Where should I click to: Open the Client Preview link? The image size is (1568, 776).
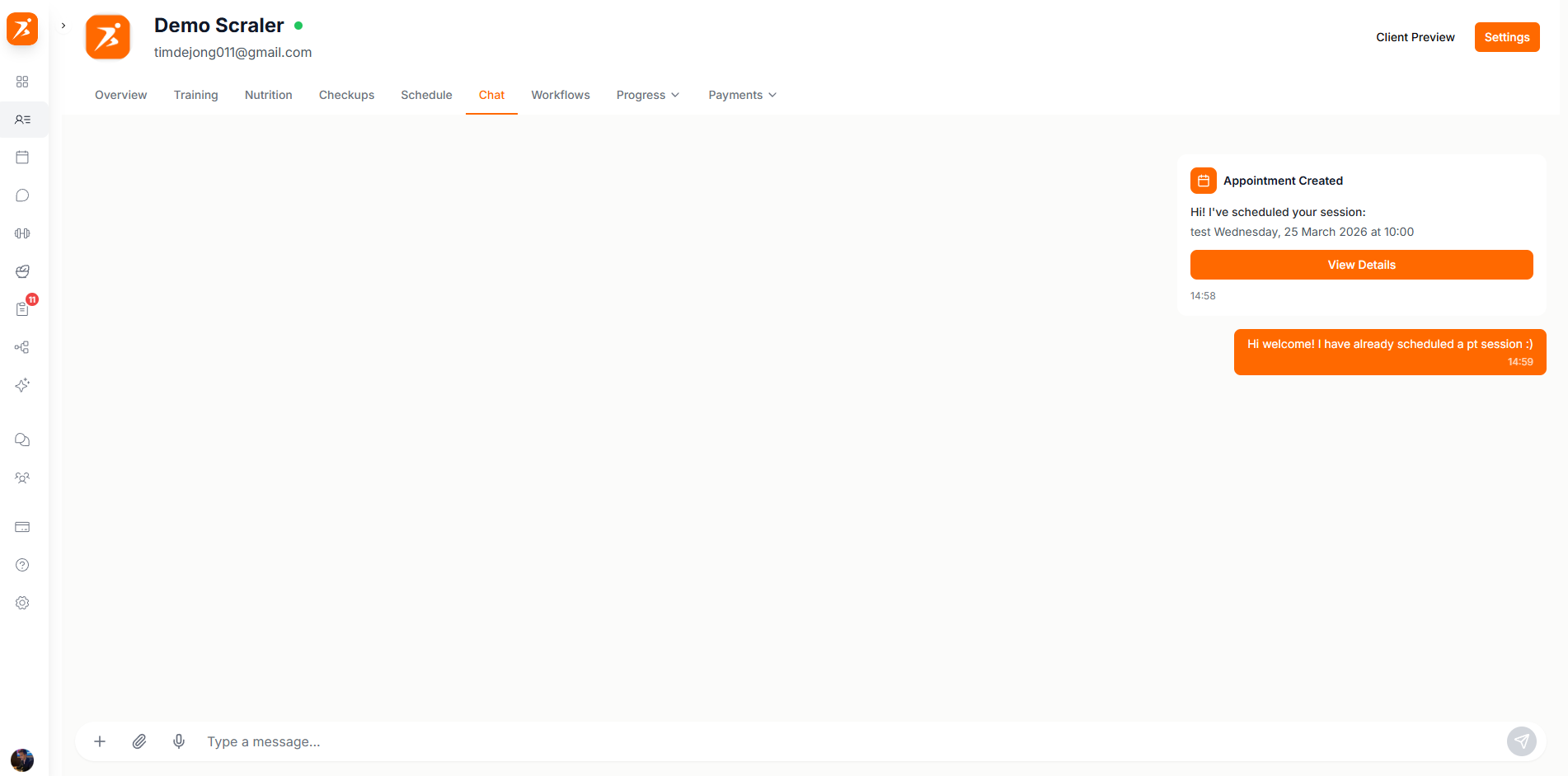tap(1415, 37)
